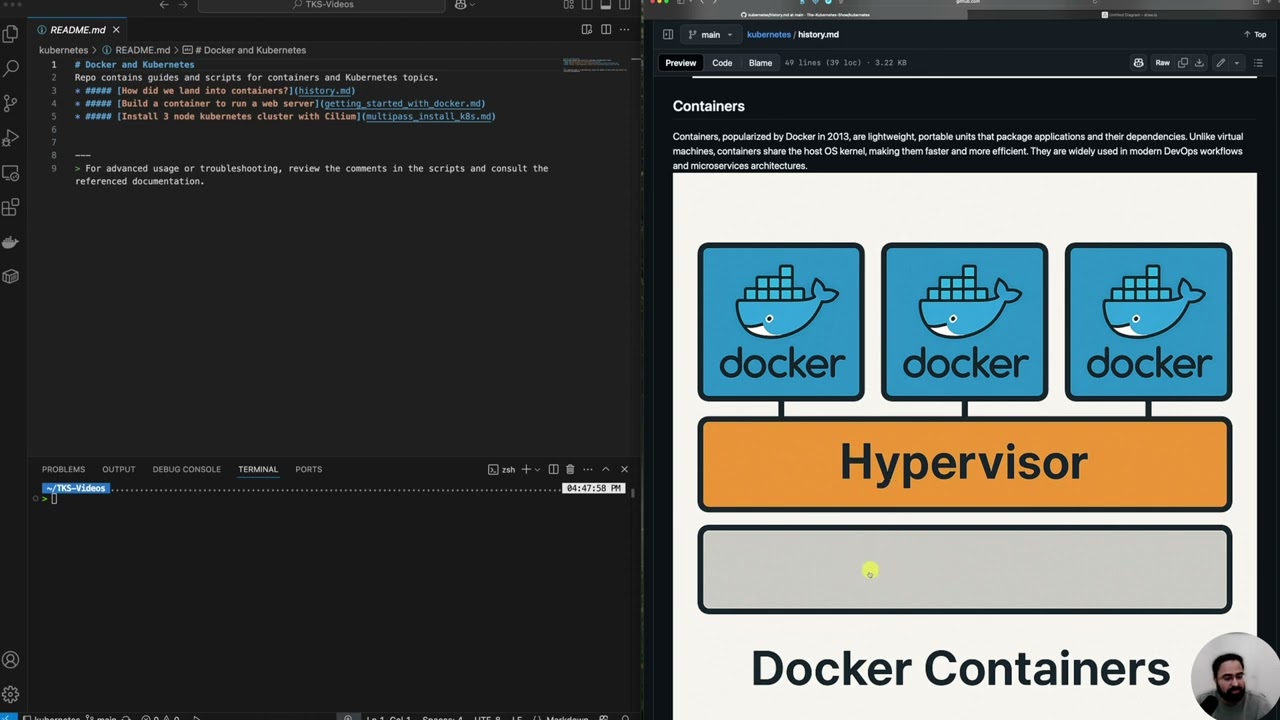
Task: Open the Docker view in activity bar
Action: [11, 243]
